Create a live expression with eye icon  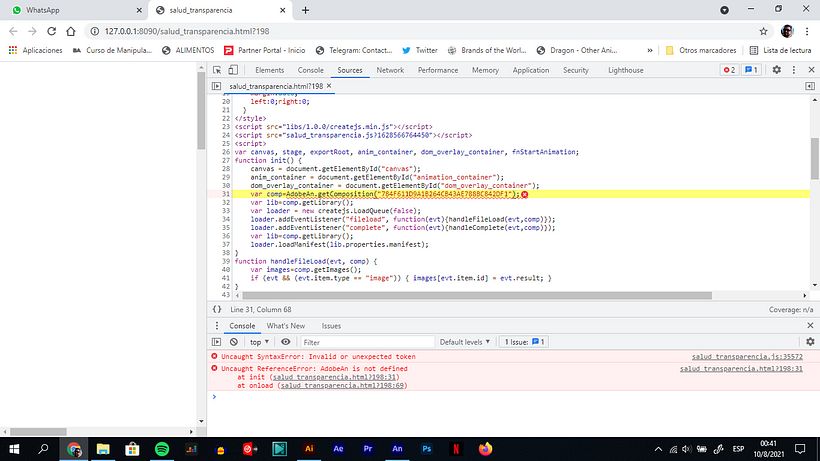click(x=286, y=342)
